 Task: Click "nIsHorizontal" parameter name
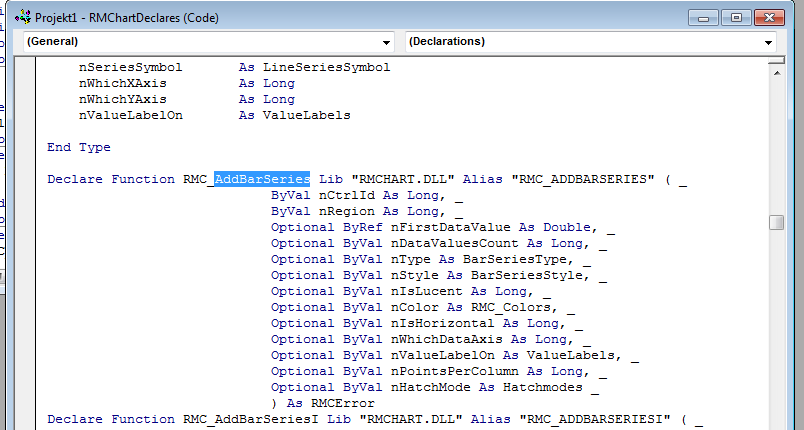point(443,323)
